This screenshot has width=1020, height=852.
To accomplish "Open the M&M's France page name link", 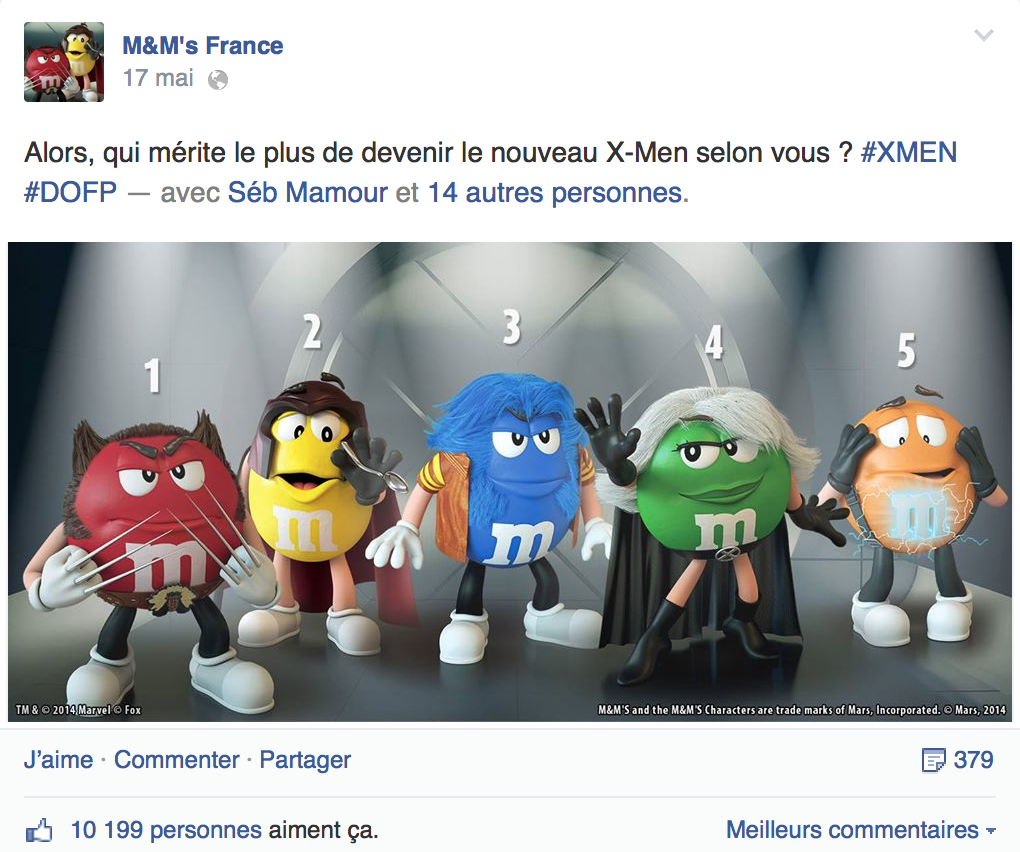I will pyautogui.click(x=202, y=45).
